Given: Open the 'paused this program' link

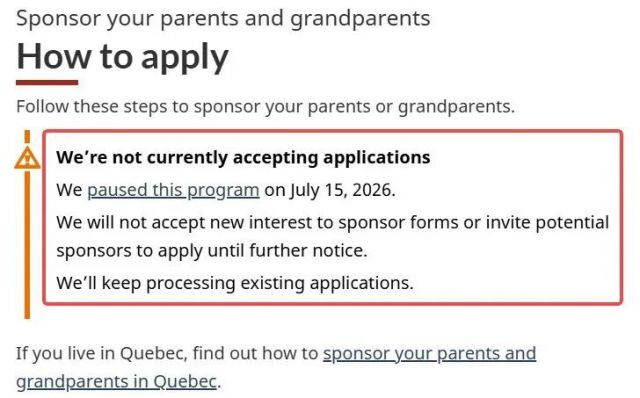Looking at the screenshot, I should [x=173, y=190].
